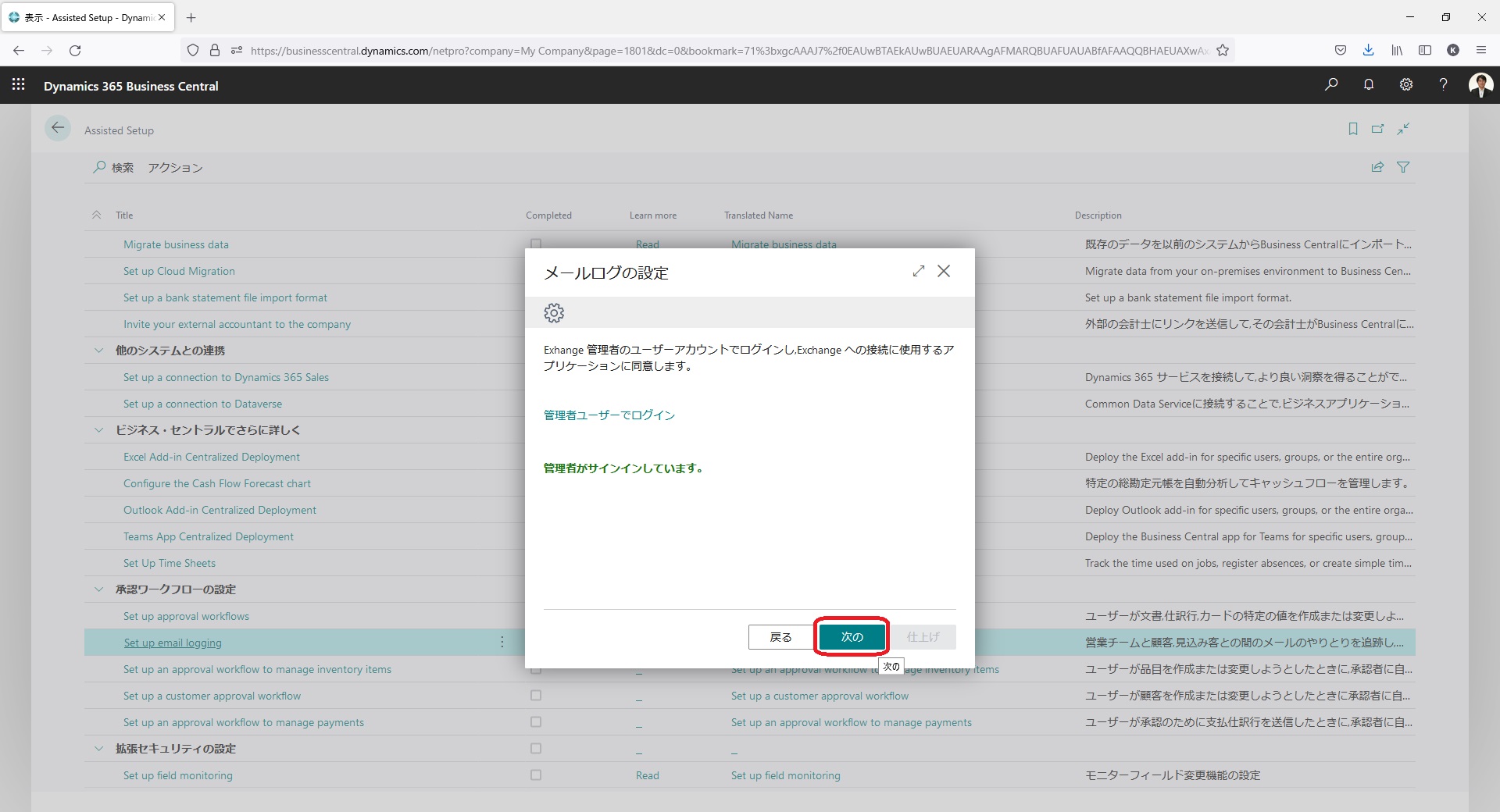Screen dimensions: 1500x812
Task: Bookmark this Assisted Setup page
Action: pyautogui.click(x=1353, y=129)
